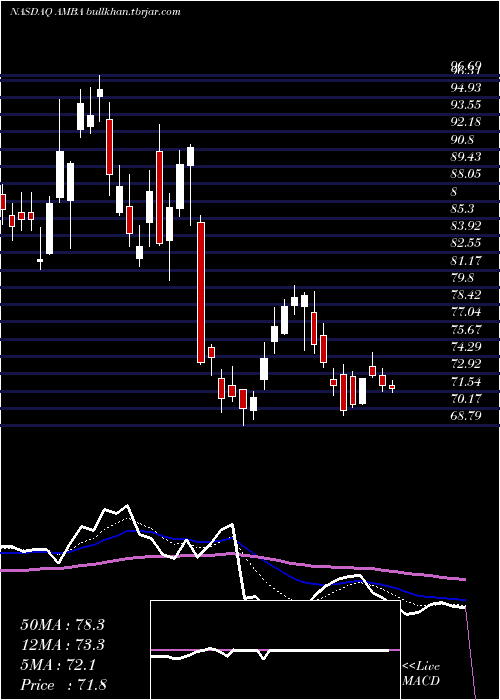500x700 pixels.
Task: Click the <<Live MACD label
Action: tap(421, 674)
